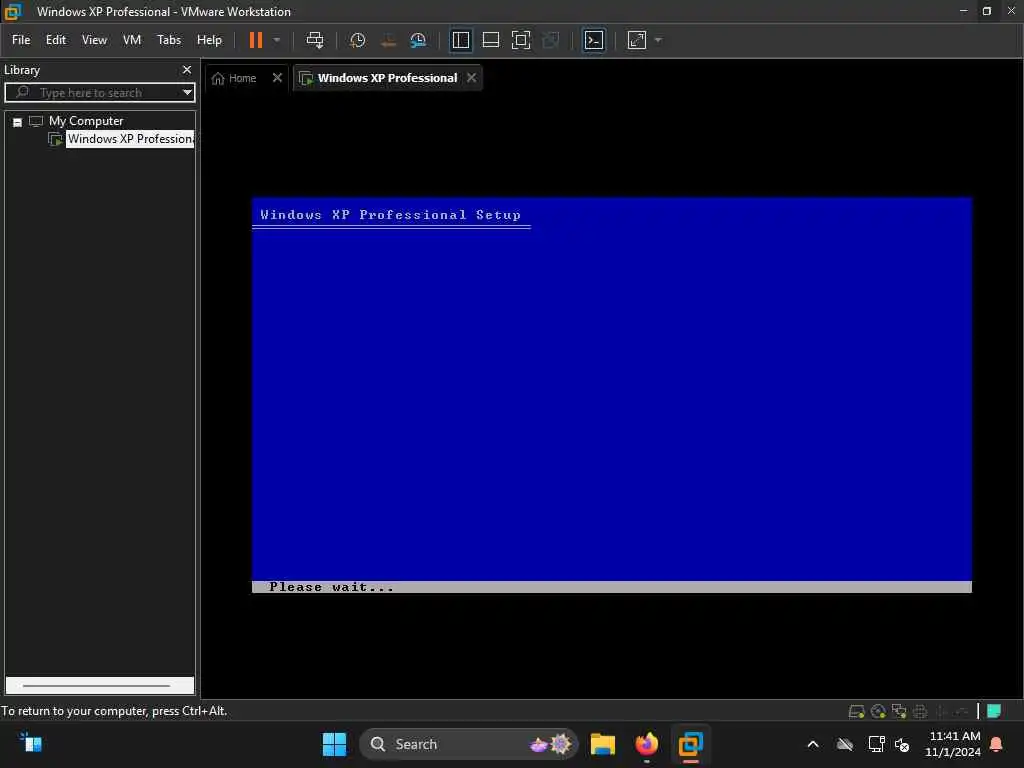Screen dimensions: 1024x768
Task: Open the Help menu
Action: (209, 40)
